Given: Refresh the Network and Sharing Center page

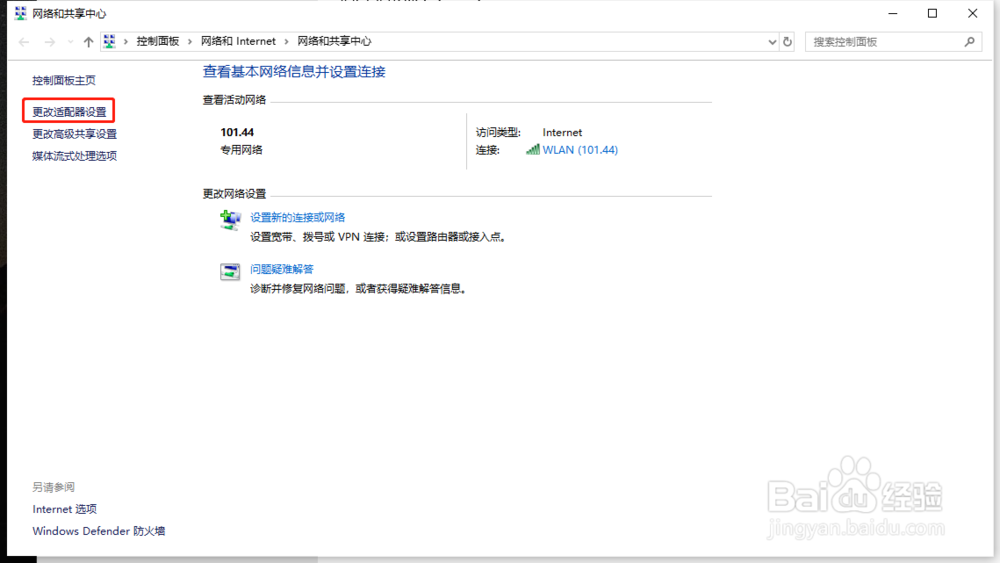Looking at the screenshot, I should pos(788,42).
